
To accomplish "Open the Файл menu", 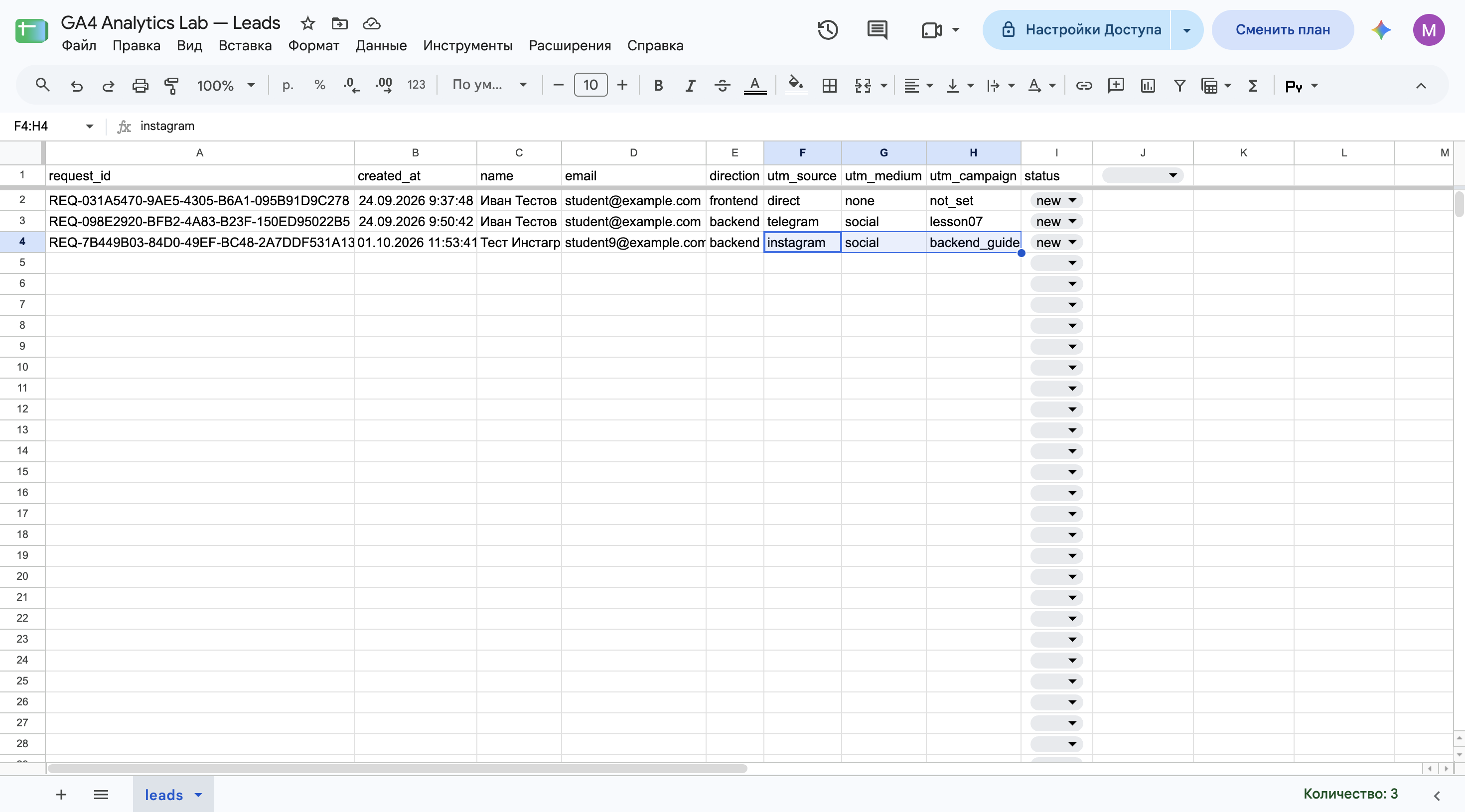I will tap(79, 45).
